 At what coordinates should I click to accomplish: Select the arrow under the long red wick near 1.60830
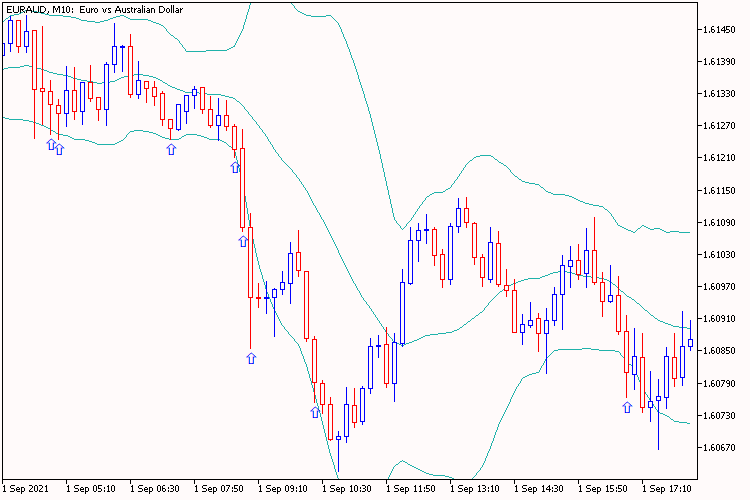[251, 358]
